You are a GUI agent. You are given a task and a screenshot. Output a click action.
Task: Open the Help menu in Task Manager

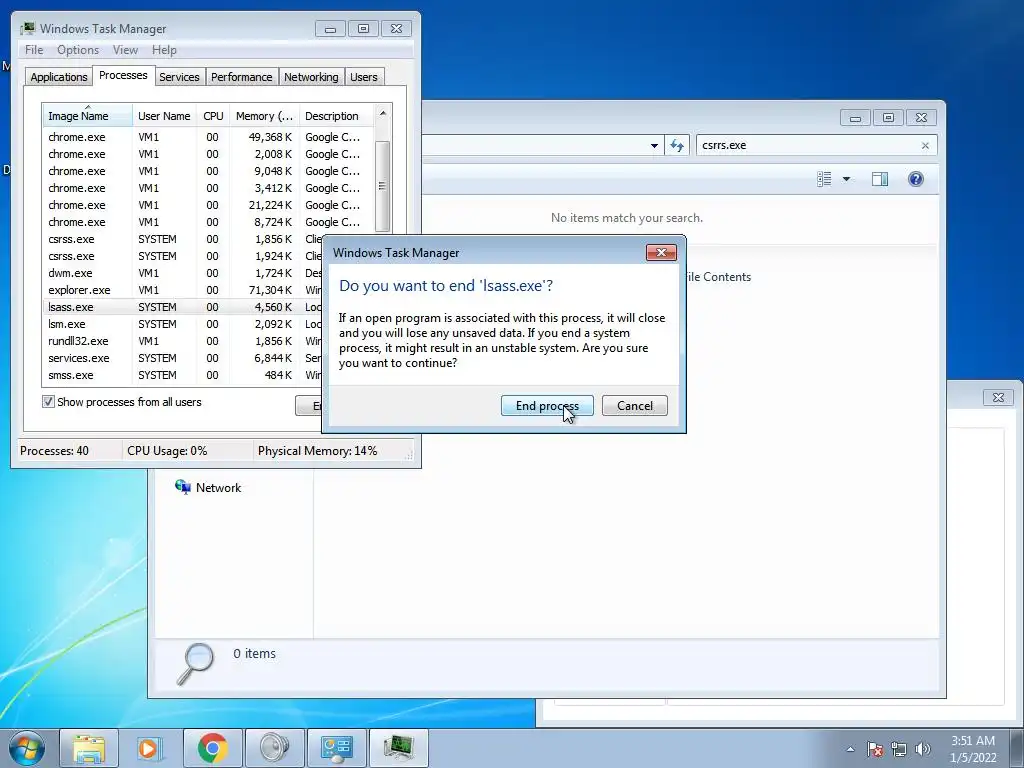pyautogui.click(x=164, y=50)
